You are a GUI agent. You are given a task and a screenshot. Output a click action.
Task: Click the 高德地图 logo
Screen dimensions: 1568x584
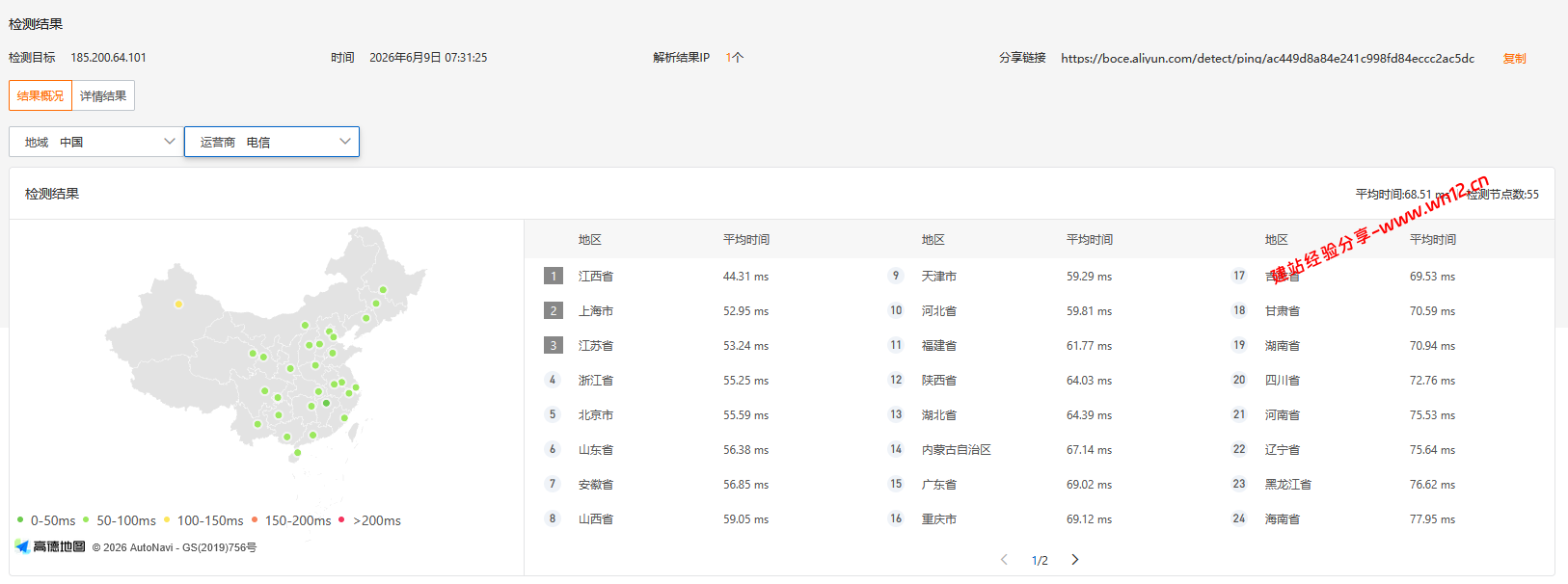click(x=50, y=546)
